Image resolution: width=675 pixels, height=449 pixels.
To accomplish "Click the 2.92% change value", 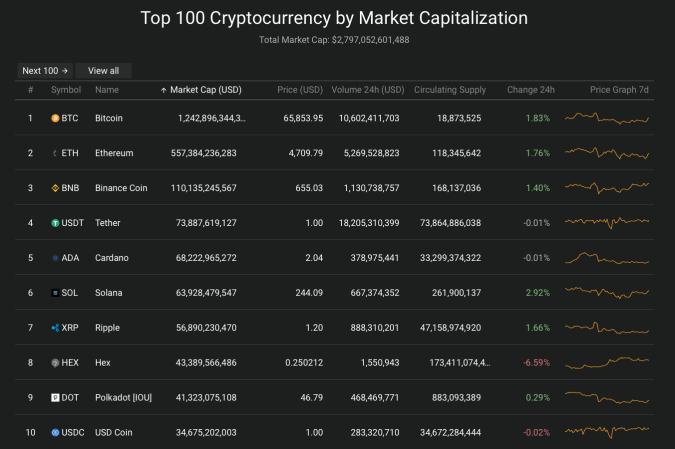I will click(538, 293).
